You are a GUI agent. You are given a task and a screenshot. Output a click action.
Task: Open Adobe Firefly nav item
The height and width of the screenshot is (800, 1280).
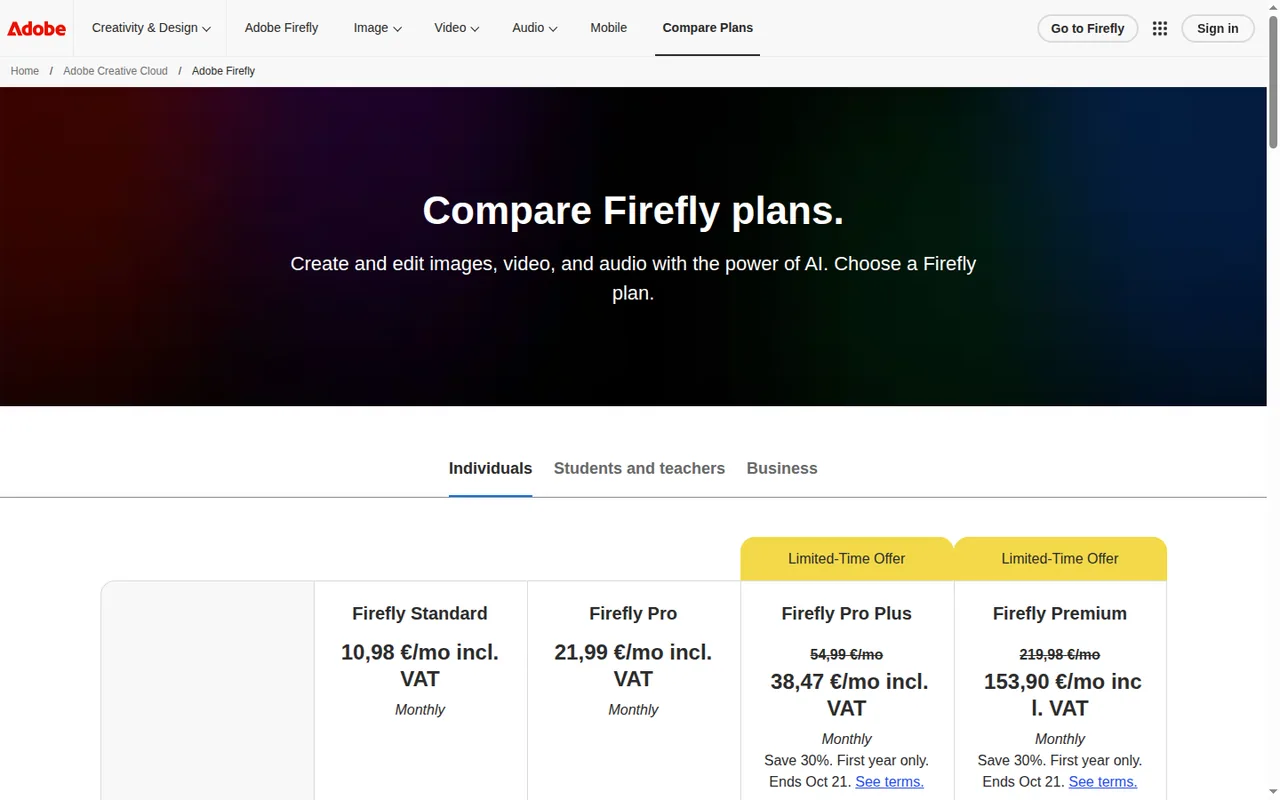(281, 28)
